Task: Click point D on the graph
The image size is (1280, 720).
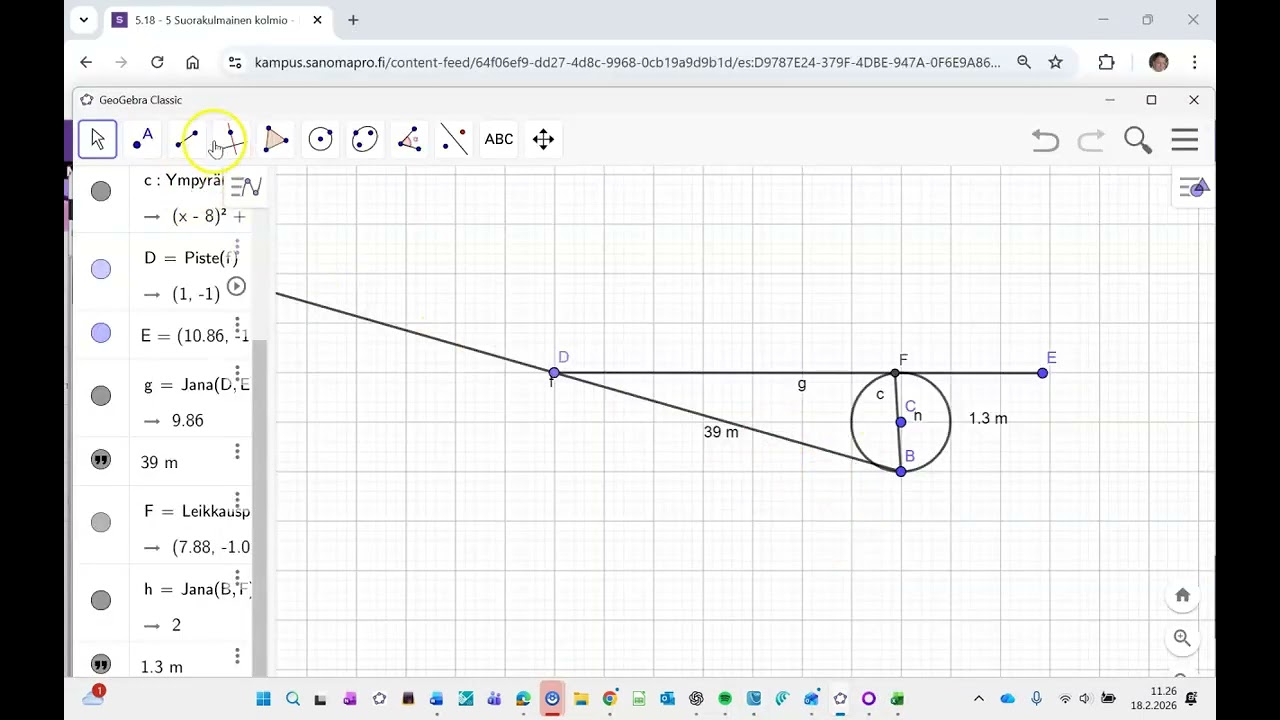Action: [x=554, y=373]
